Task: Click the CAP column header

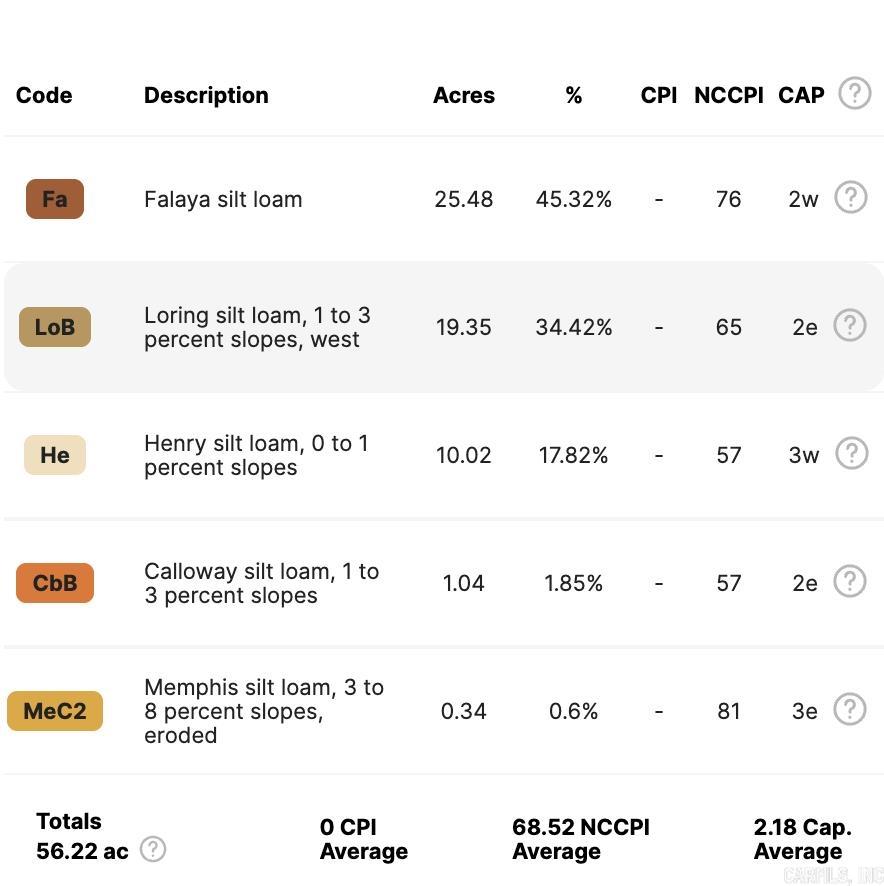Action: (x=801, y=95)
